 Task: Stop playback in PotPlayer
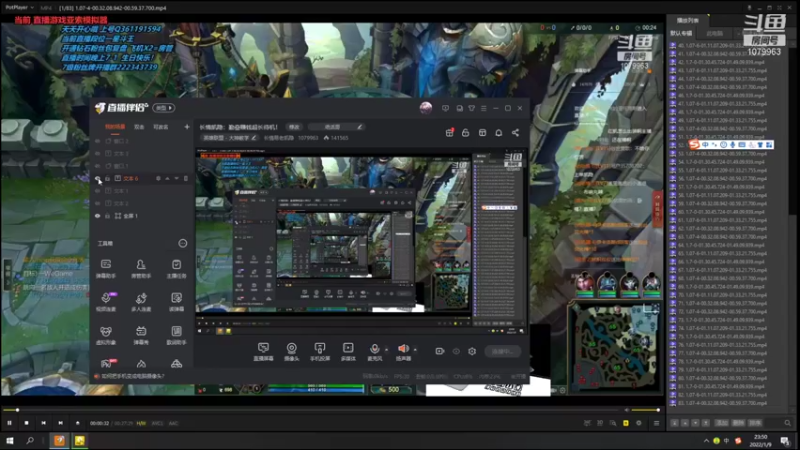pyautogui.click(x=27, y=423)
